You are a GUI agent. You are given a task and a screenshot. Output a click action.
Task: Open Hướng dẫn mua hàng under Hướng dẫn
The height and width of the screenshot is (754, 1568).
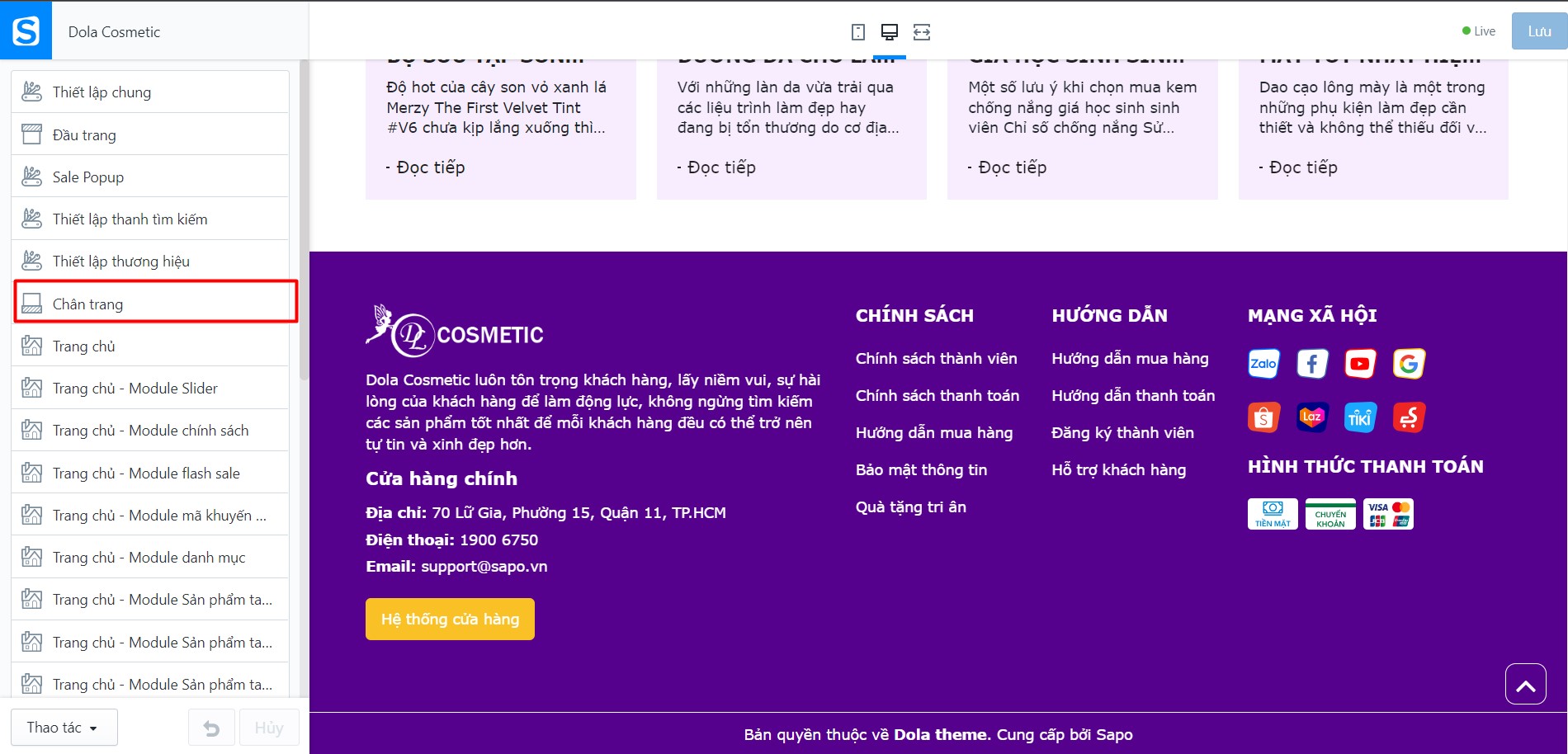point(1130,358)
